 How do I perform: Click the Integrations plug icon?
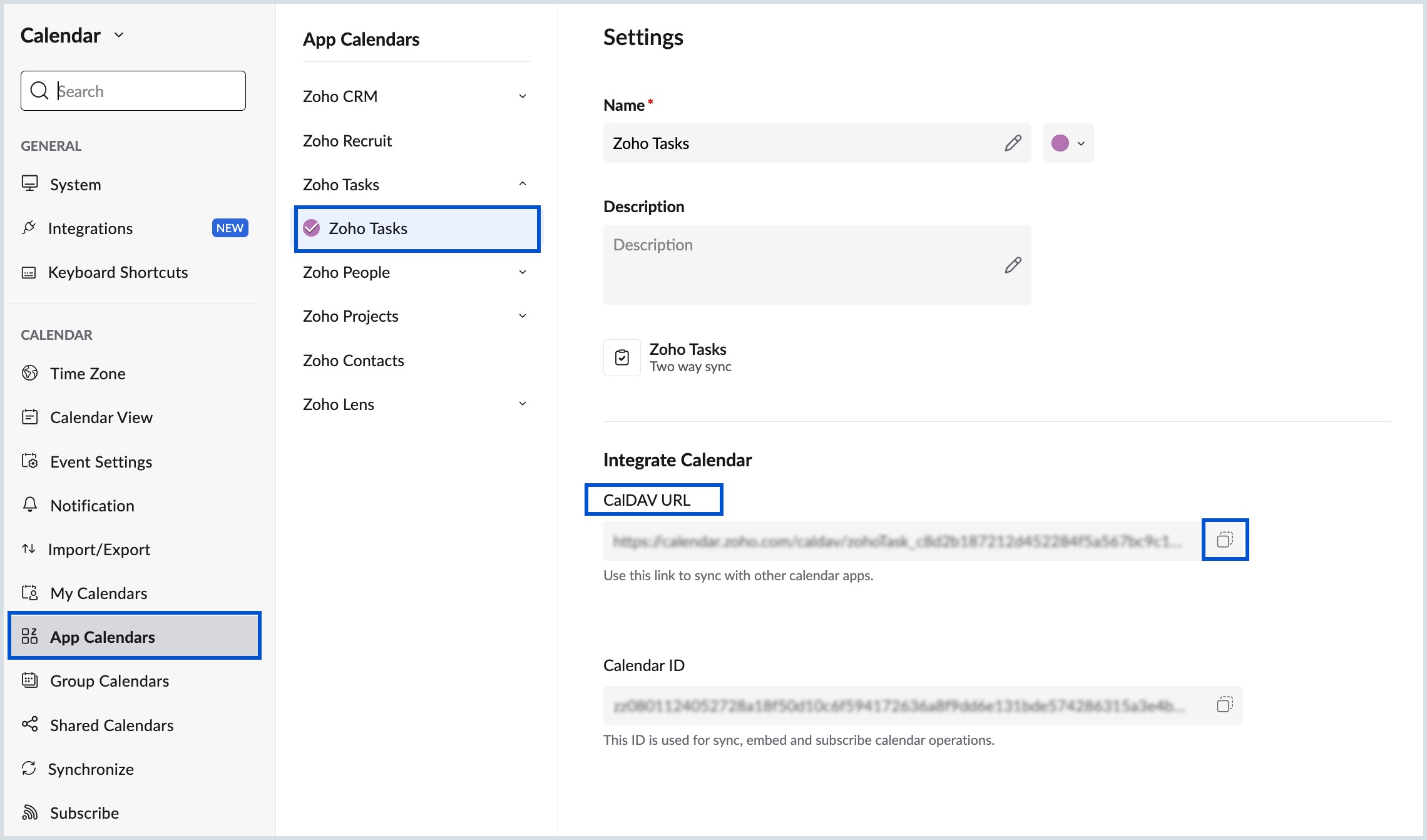point(29,227)
